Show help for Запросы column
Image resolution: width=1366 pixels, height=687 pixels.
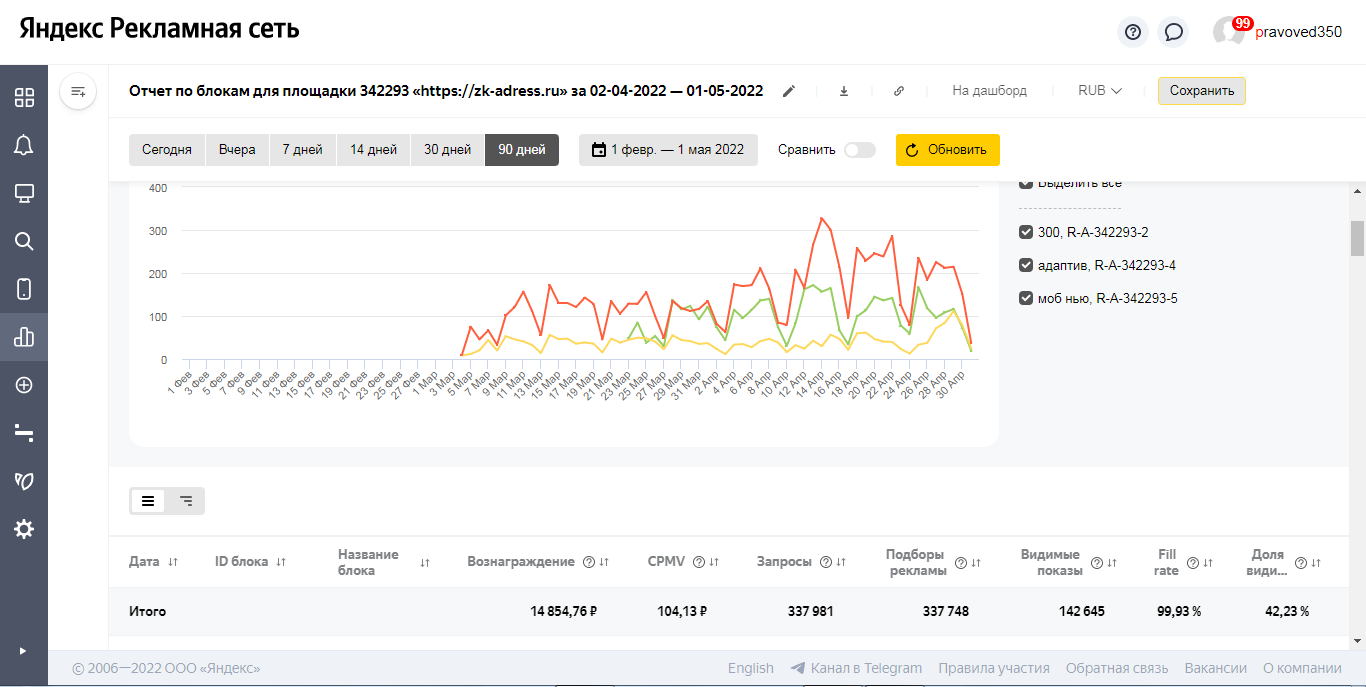[826, 562]
